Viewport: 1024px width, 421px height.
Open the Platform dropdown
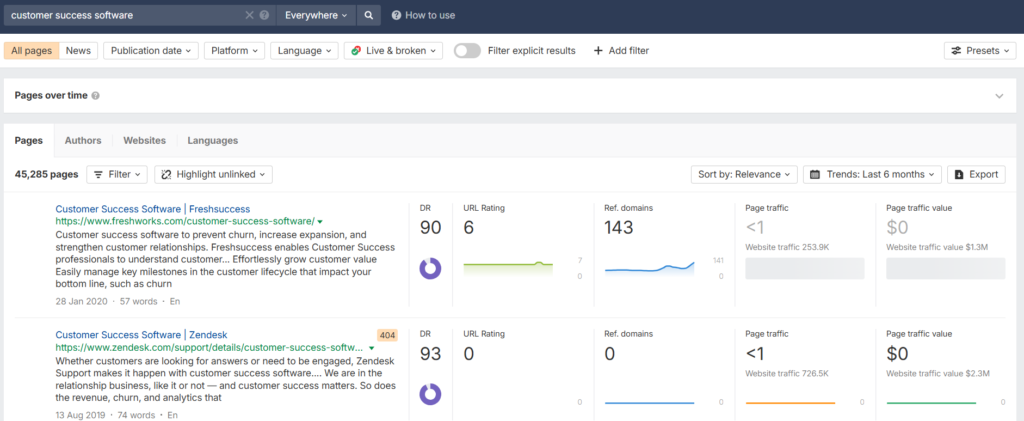coord(234,50)
